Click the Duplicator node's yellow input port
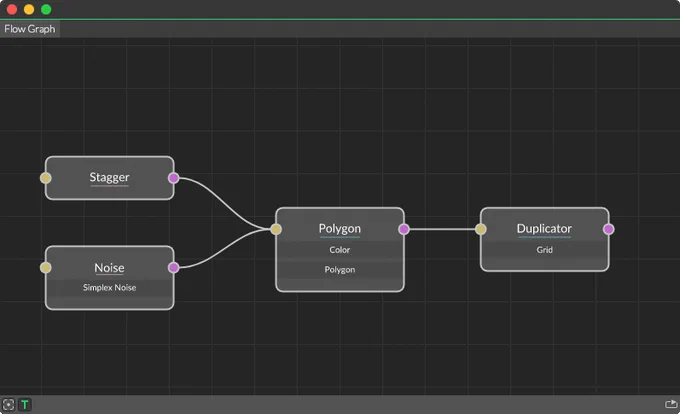Screen dimensions: 680x414 coord(481,229)
